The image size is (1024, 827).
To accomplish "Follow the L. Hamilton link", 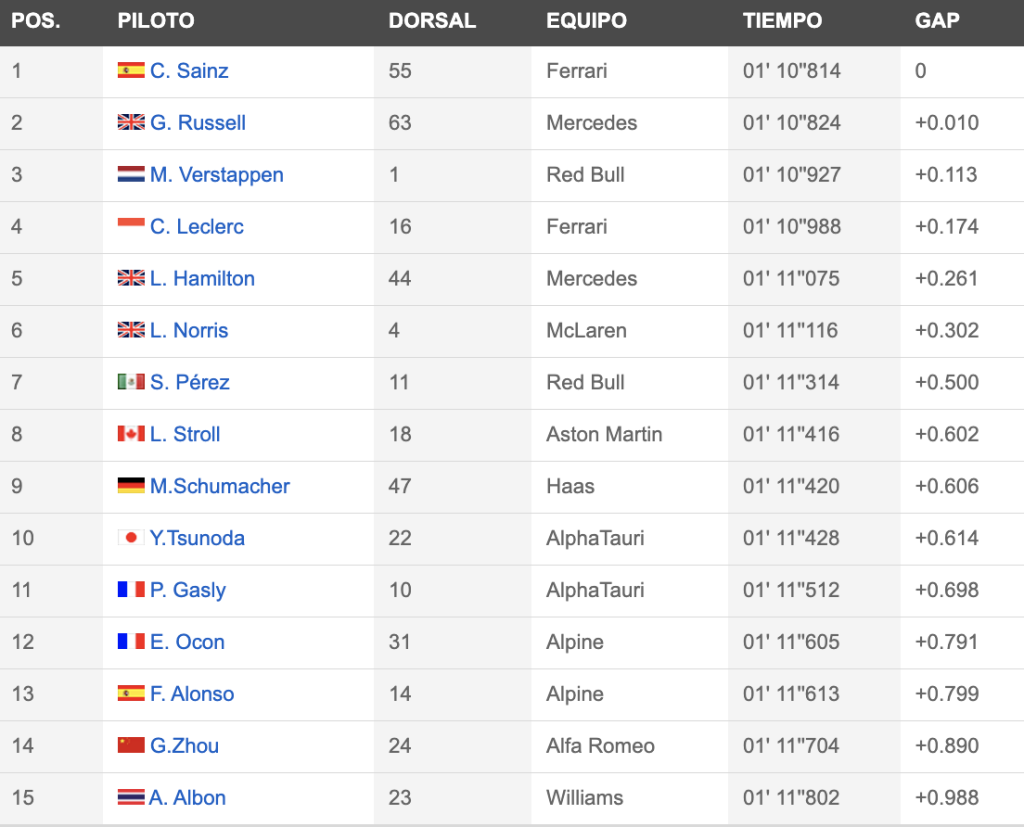I will coord(202,278).
